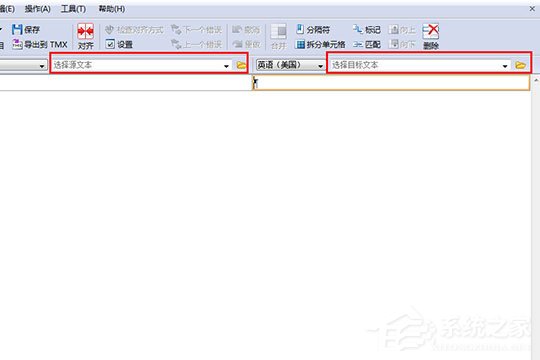
Task: Click the first source text cell
Action: click(x=126, y=83)
